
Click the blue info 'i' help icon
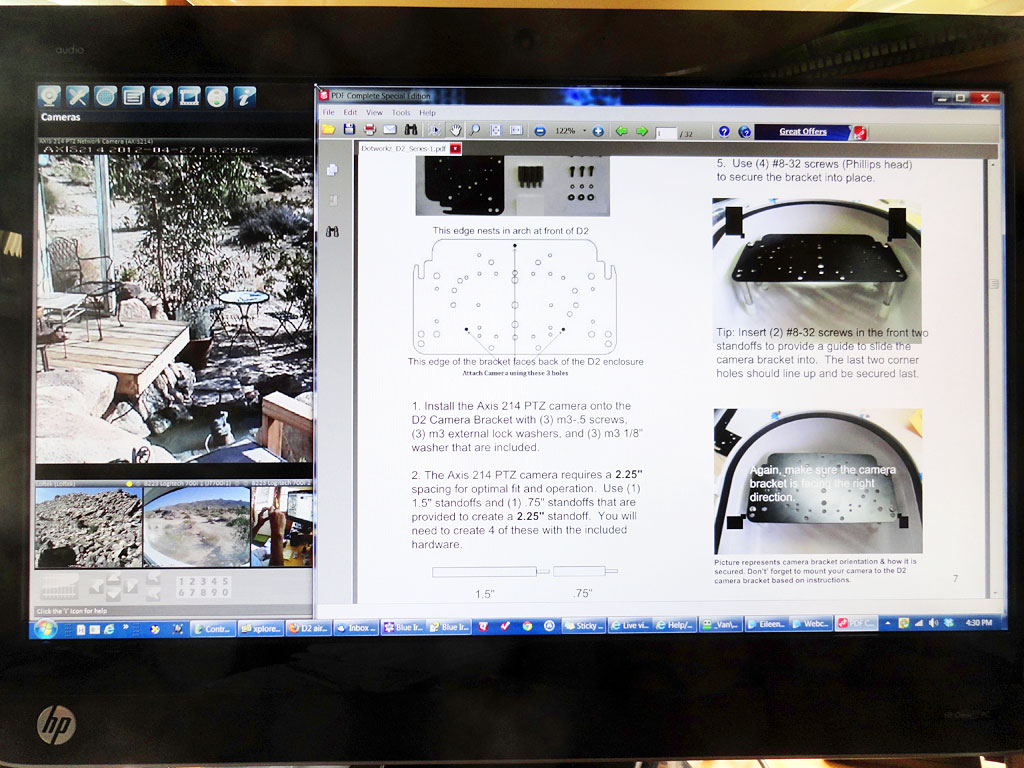(245, 96)
